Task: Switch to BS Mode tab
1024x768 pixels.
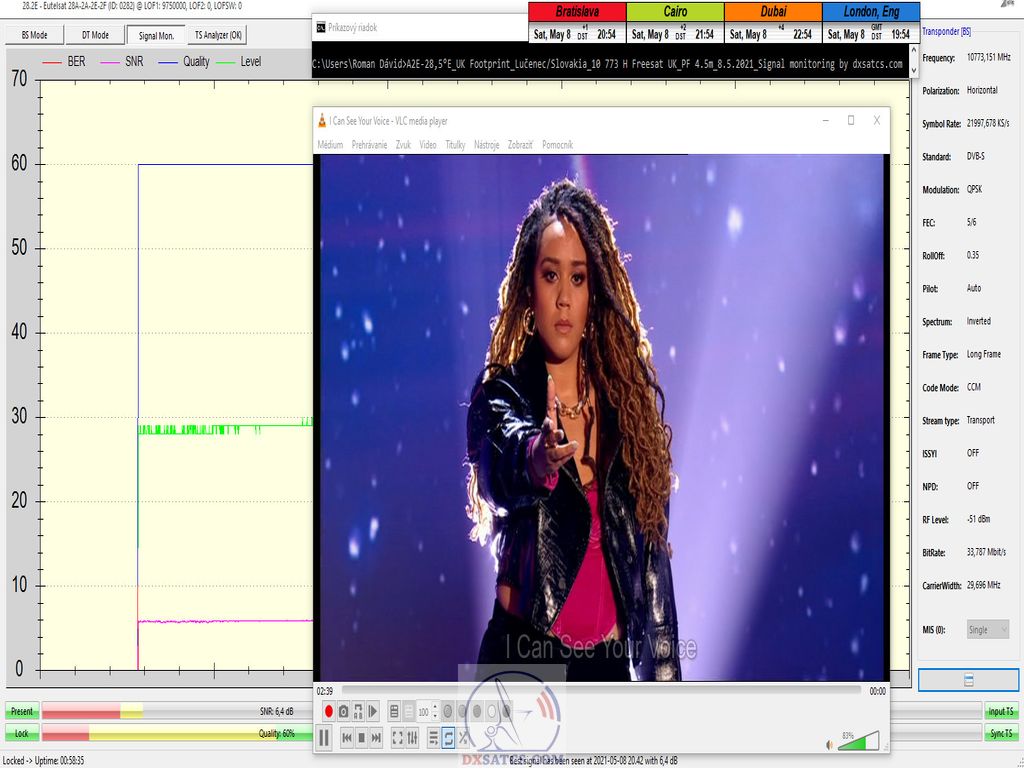Action: pyautogui.click(x=35, y=35)
